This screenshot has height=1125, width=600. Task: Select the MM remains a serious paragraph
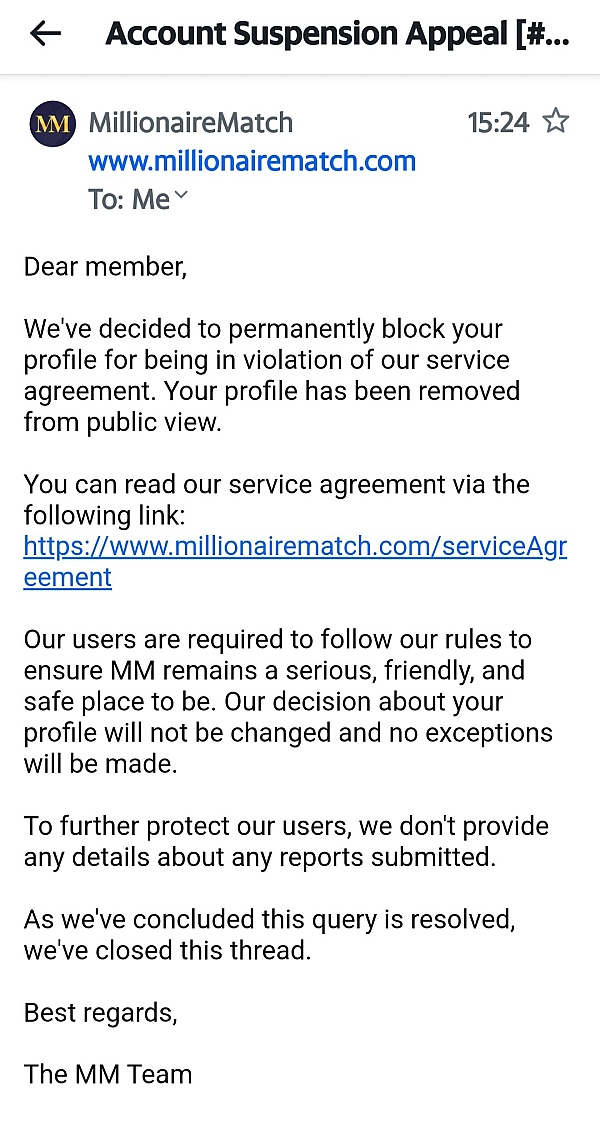(x=289, y=702)
